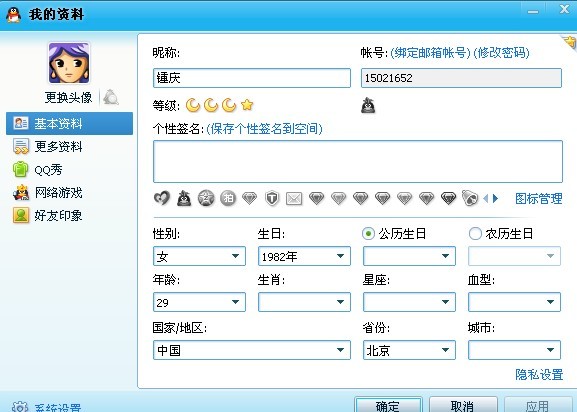Viewport: 577px width, 412px height.
Task: Click the magnifier icon next to 更换头像
Action: (x=111, y=97)
